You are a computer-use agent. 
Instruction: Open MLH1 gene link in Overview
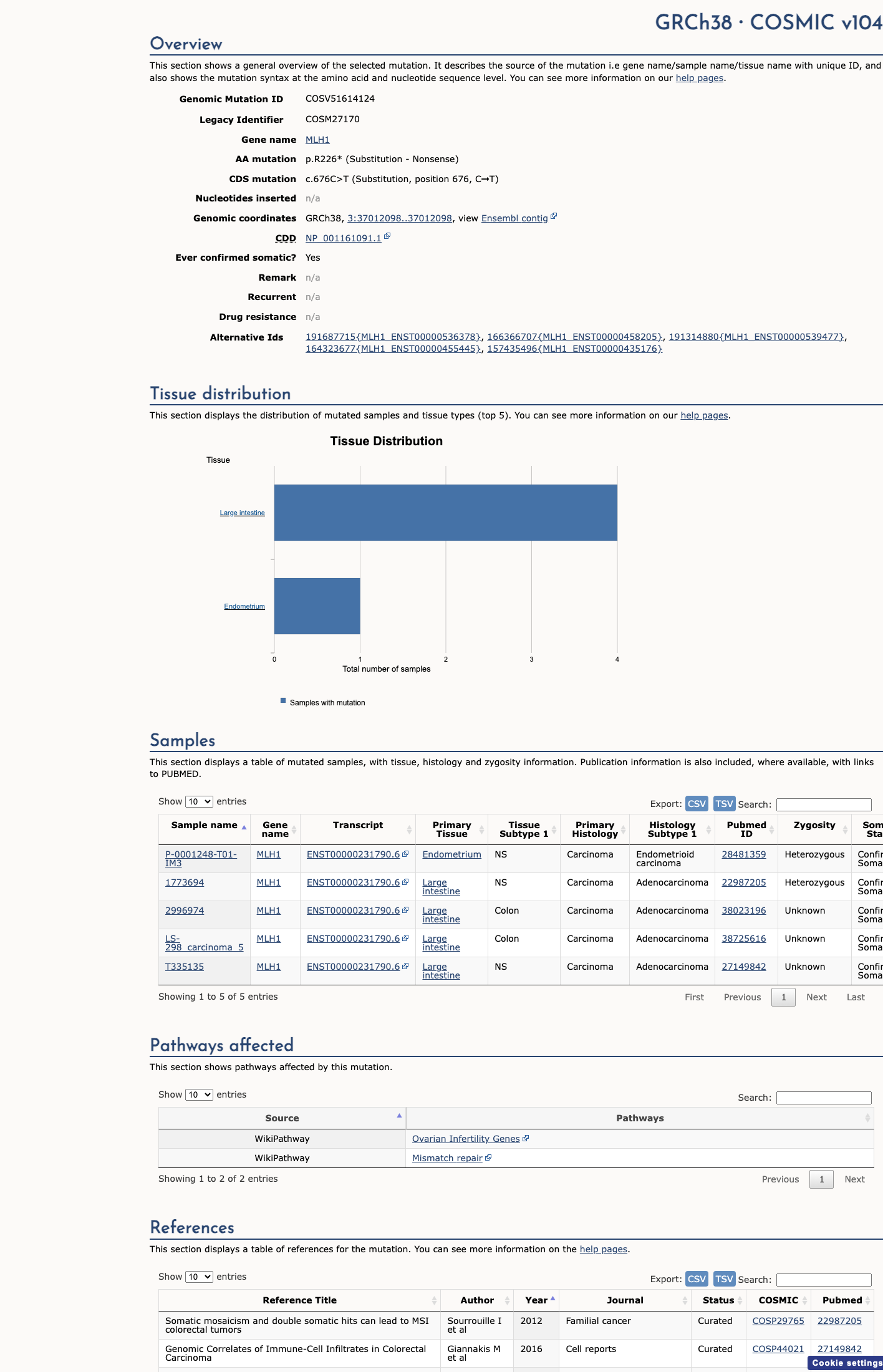pos(317,140)
